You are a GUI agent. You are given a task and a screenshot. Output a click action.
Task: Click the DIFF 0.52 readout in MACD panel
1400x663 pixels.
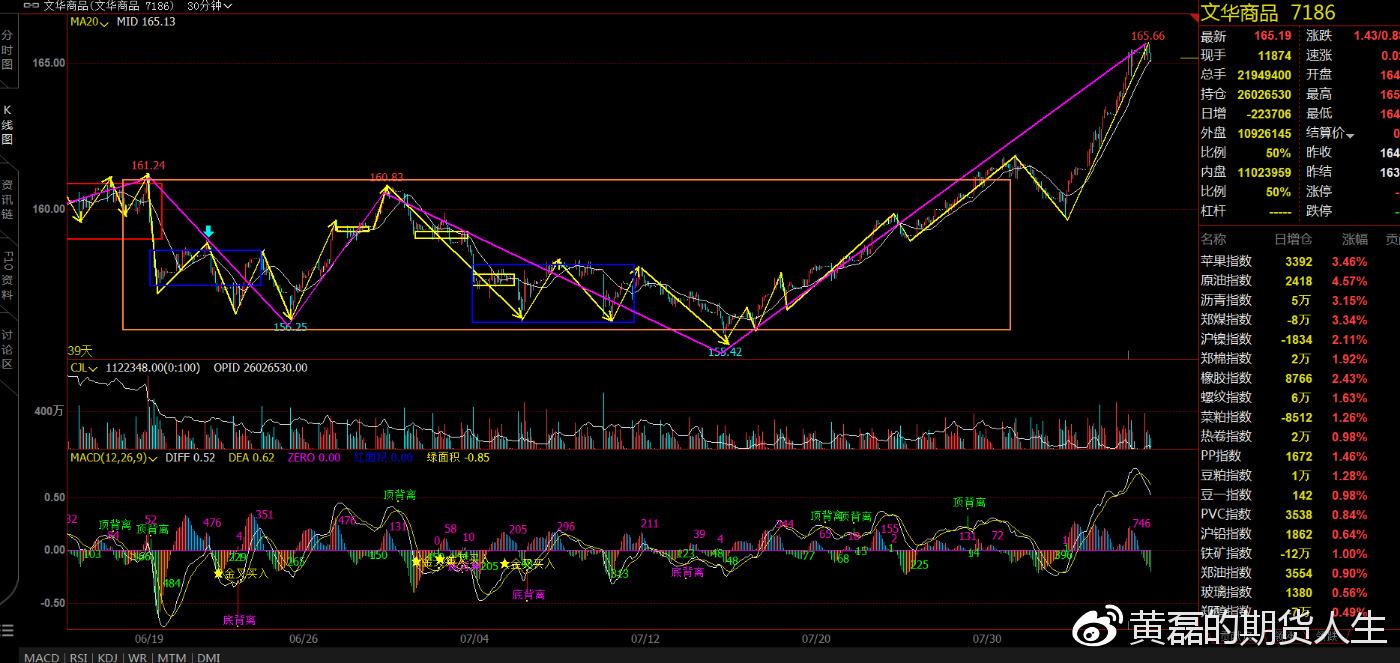(190, 457)
